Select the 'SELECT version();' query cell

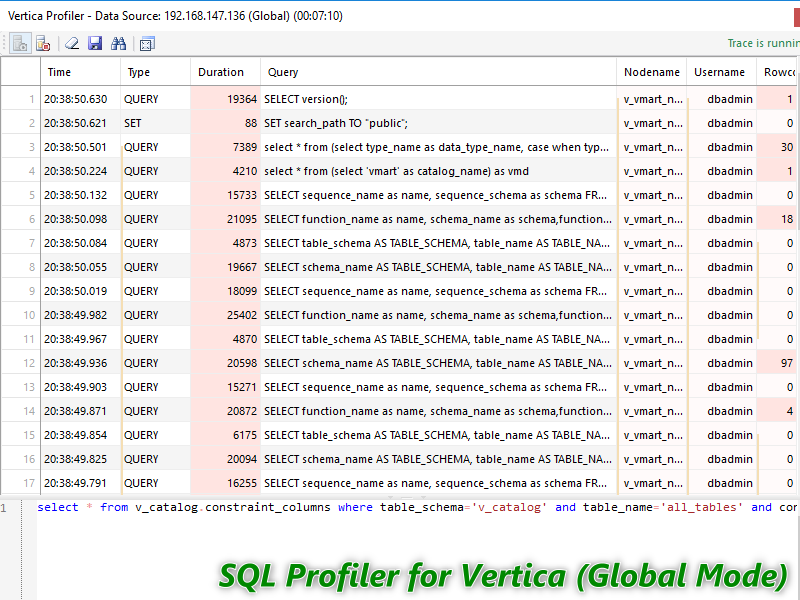click(439, 99)
